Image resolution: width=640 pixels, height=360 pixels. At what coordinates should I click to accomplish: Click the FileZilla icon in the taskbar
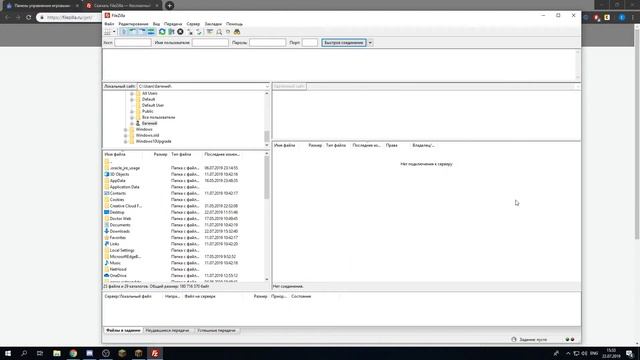pyautogui.click(x=155, y=353)
